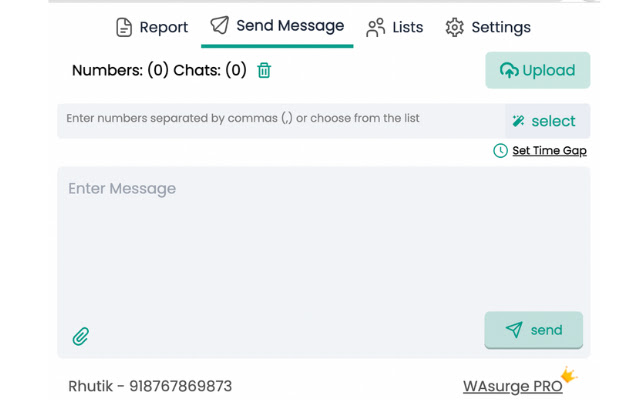Click the paperclip attachment icon
The height and width of the screenshot is (400, 640).
point(81,336)
